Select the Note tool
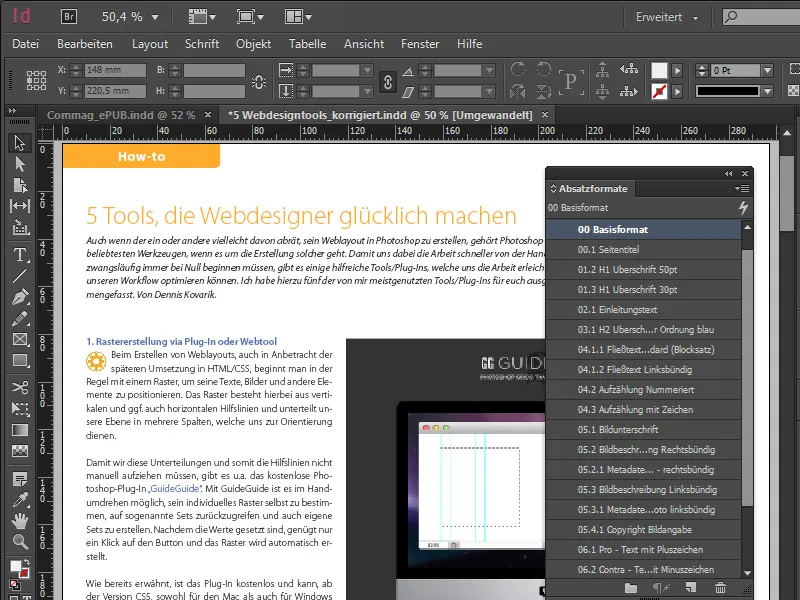Viewport: 800px width, 600px height. click(19, 479)
